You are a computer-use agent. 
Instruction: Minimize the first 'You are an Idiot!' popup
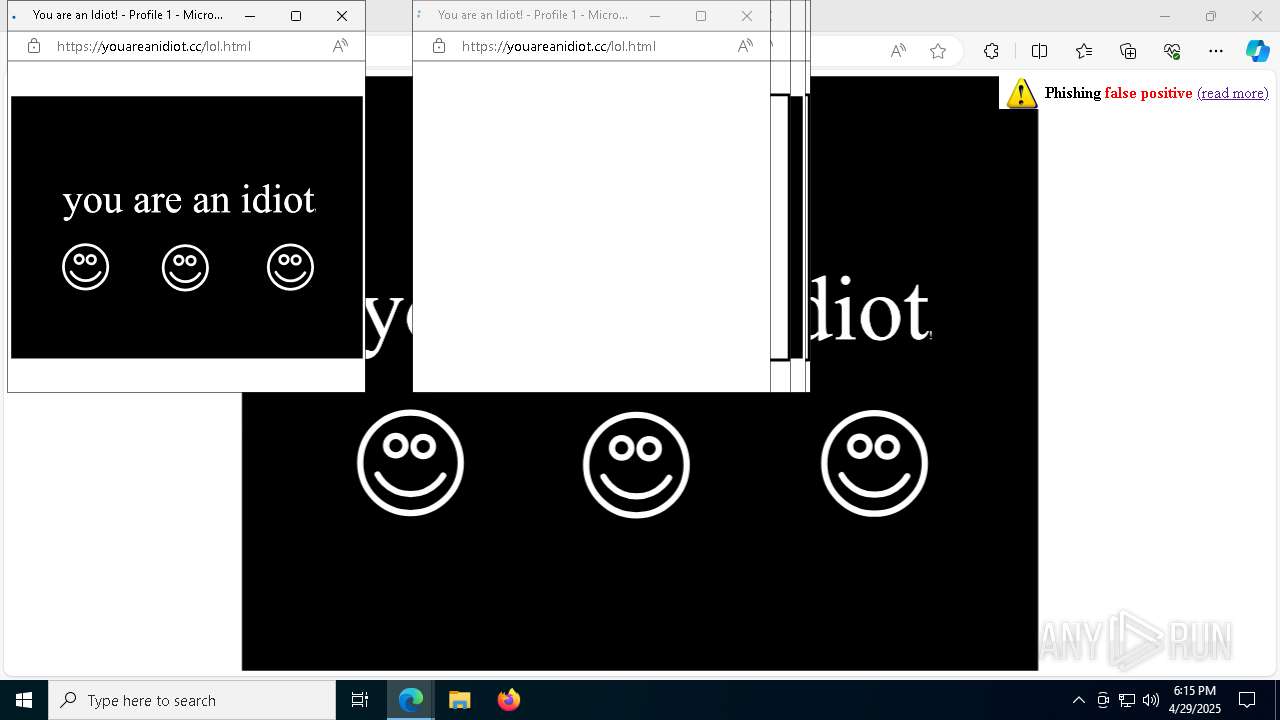pyautogui.click(x=250, y=16)
